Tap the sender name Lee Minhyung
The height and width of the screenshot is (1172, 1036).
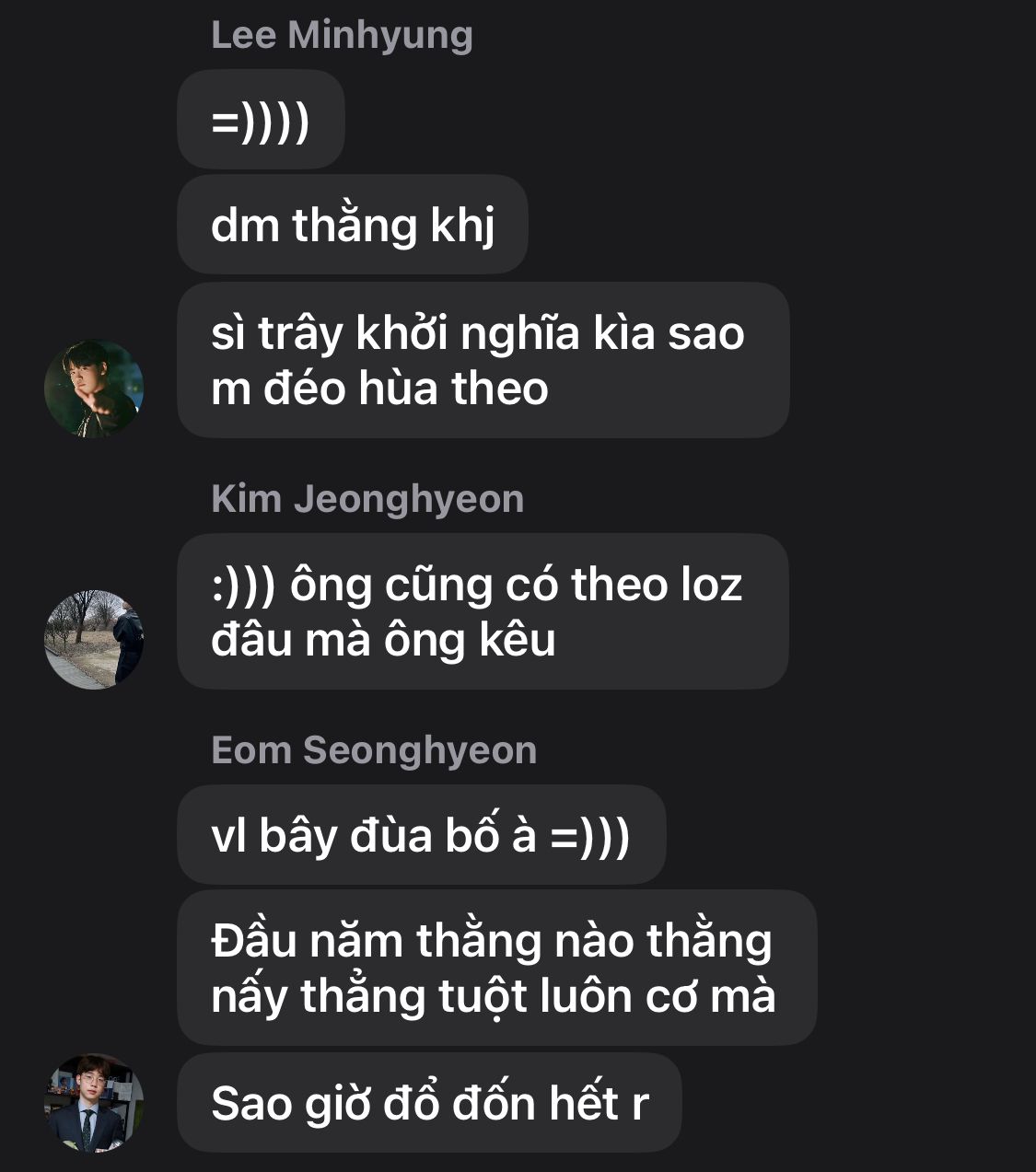pos(342,36)
